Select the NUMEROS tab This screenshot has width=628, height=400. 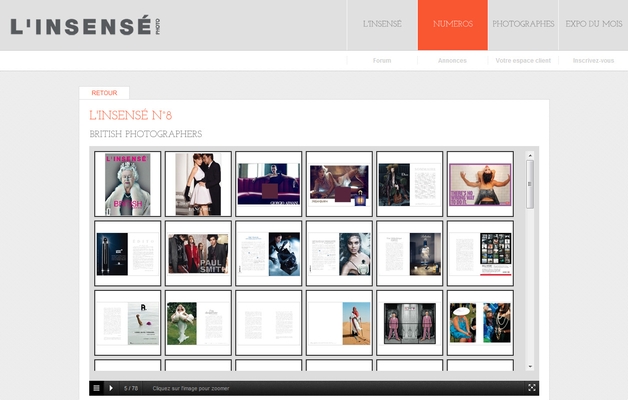[x=453, y=24]
